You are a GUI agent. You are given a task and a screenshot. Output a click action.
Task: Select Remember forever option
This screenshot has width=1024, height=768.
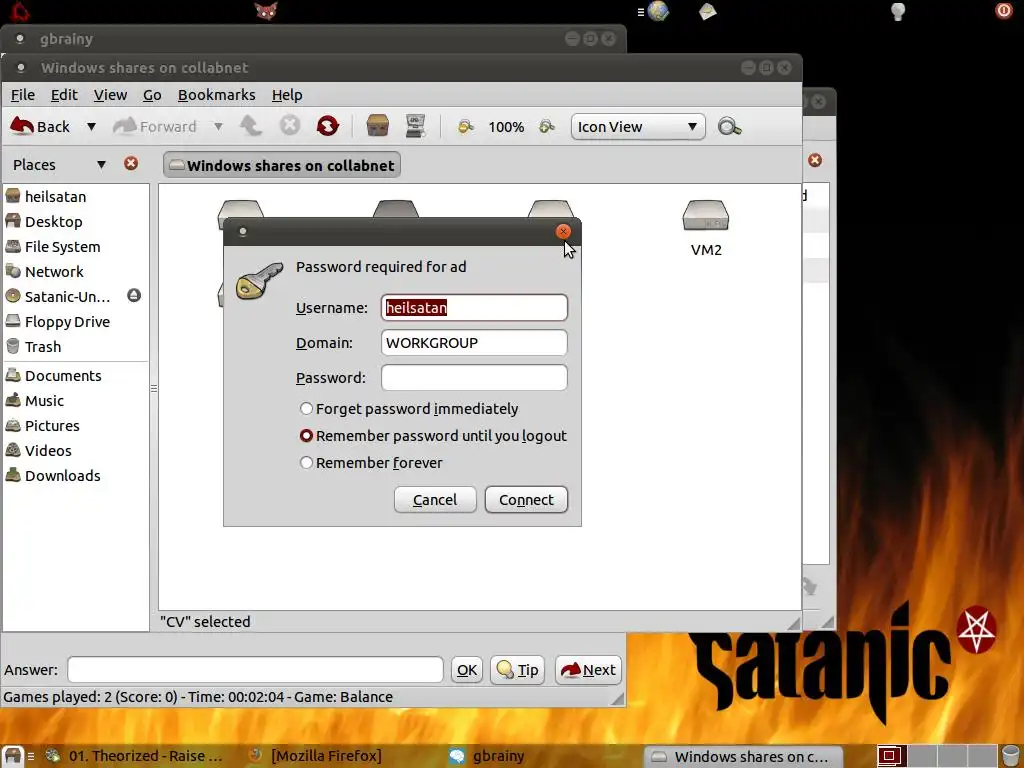tap(371, 463)
